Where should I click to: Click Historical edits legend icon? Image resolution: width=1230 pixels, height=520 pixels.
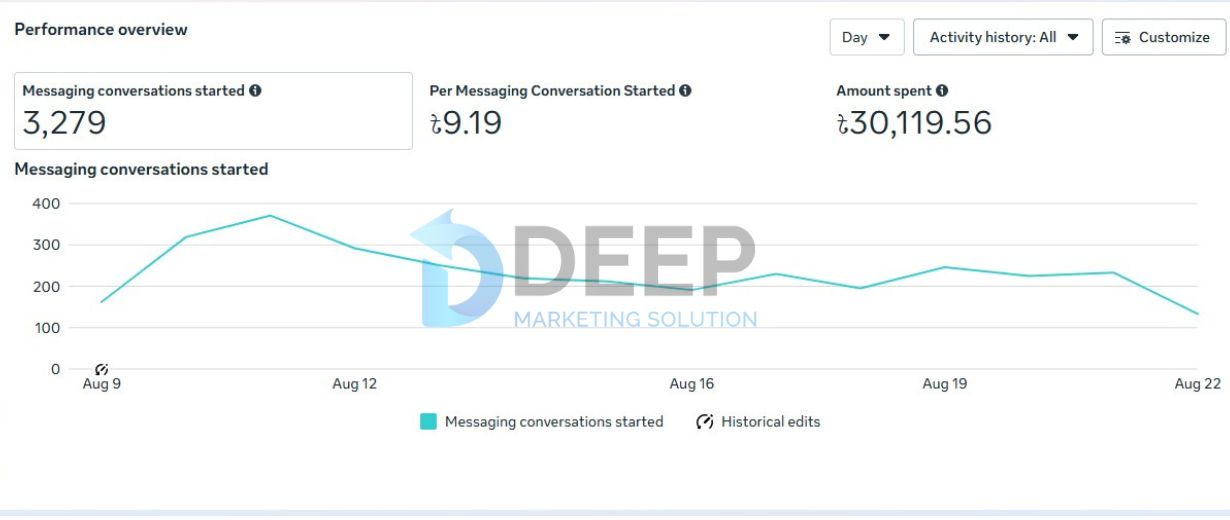click(x=705, y=422)
